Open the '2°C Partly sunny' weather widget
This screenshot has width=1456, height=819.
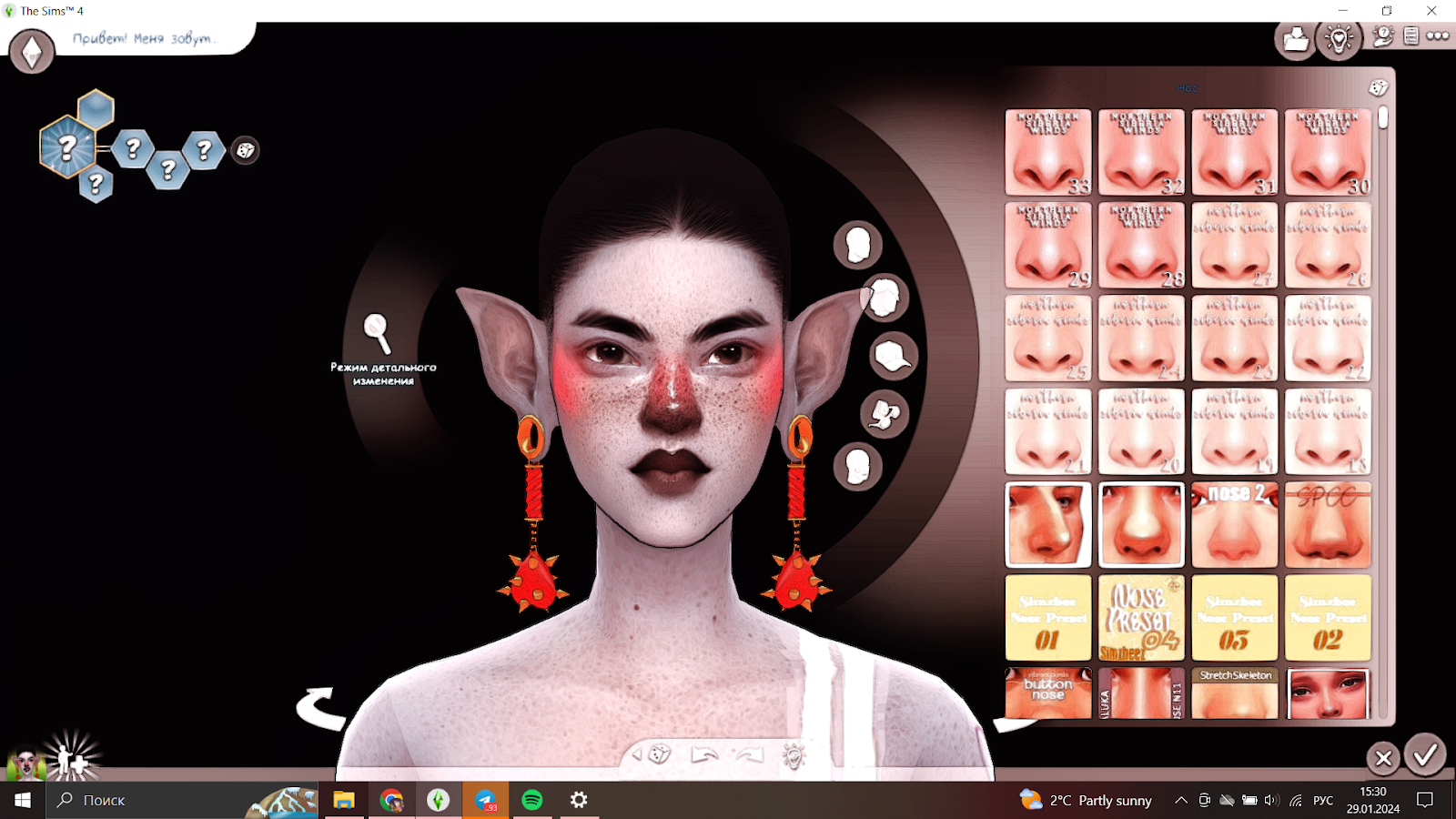pyautogui.click(x=1087, y=800)
